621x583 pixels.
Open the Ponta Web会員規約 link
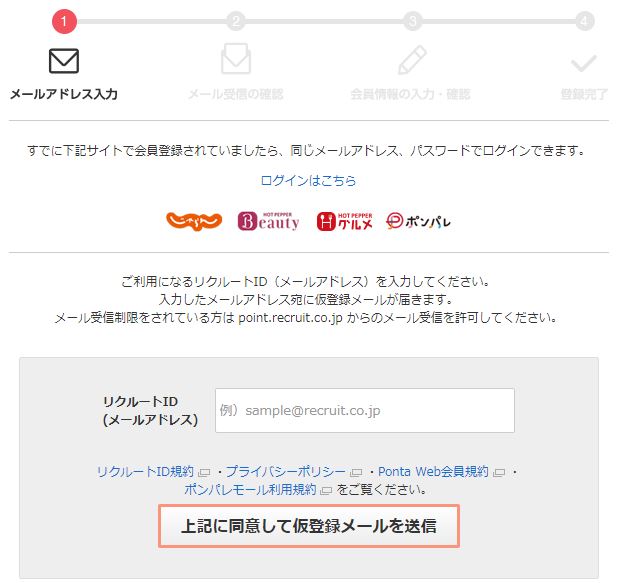point(433,471)
